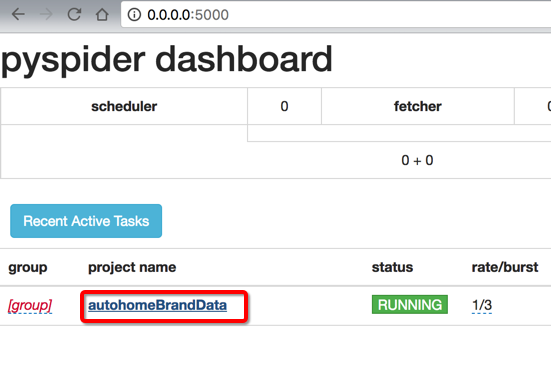Click the scheduler queue count 0

click(284, 106)
